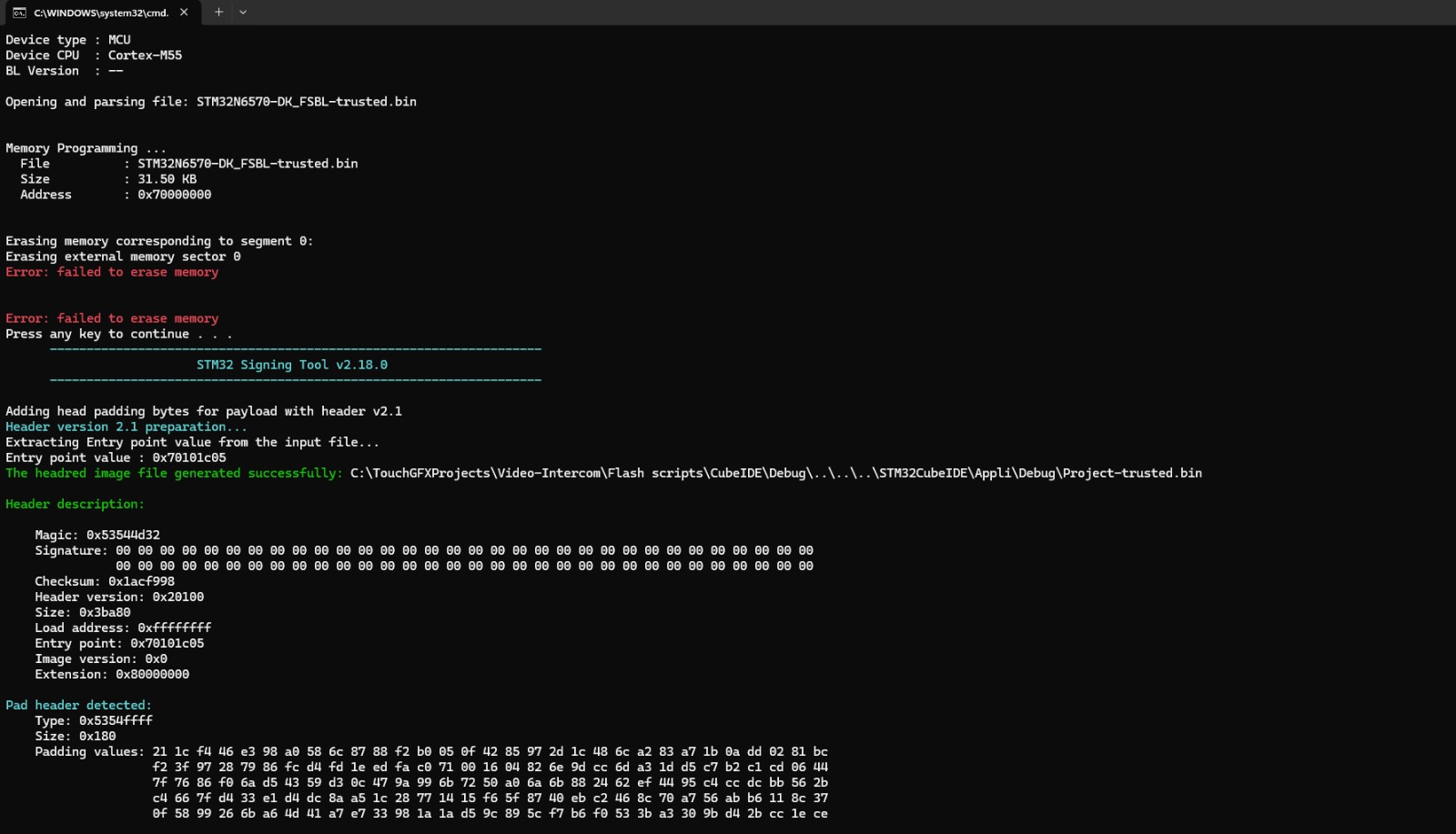Click the red 'Error: failed to erase memory' text
This screenshot has width=1456, height=834.
coord(112,272)
